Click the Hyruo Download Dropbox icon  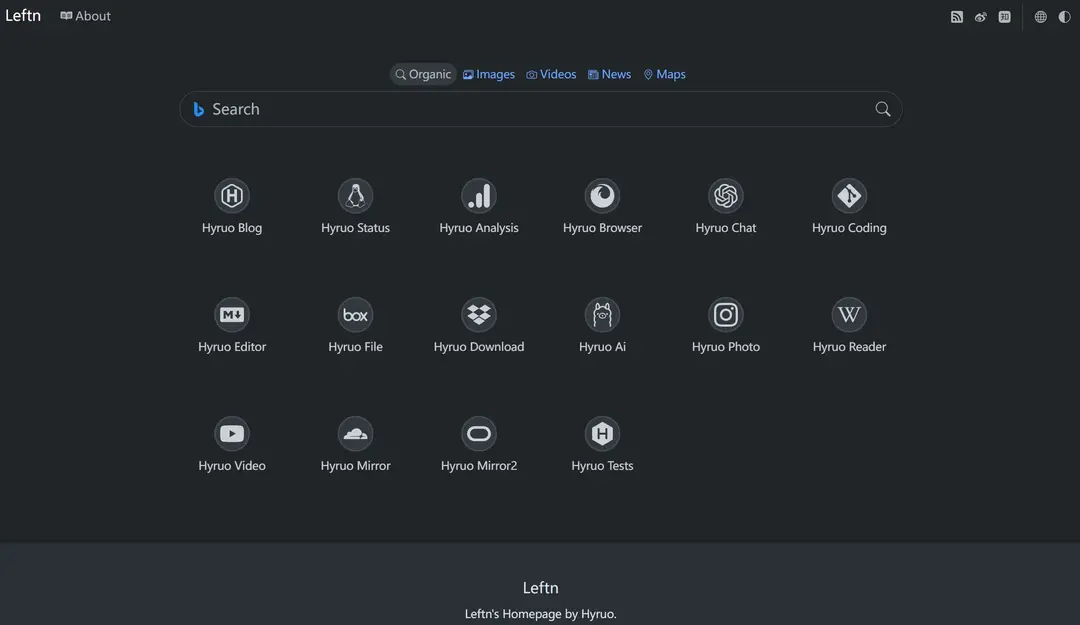pos(479,315)
